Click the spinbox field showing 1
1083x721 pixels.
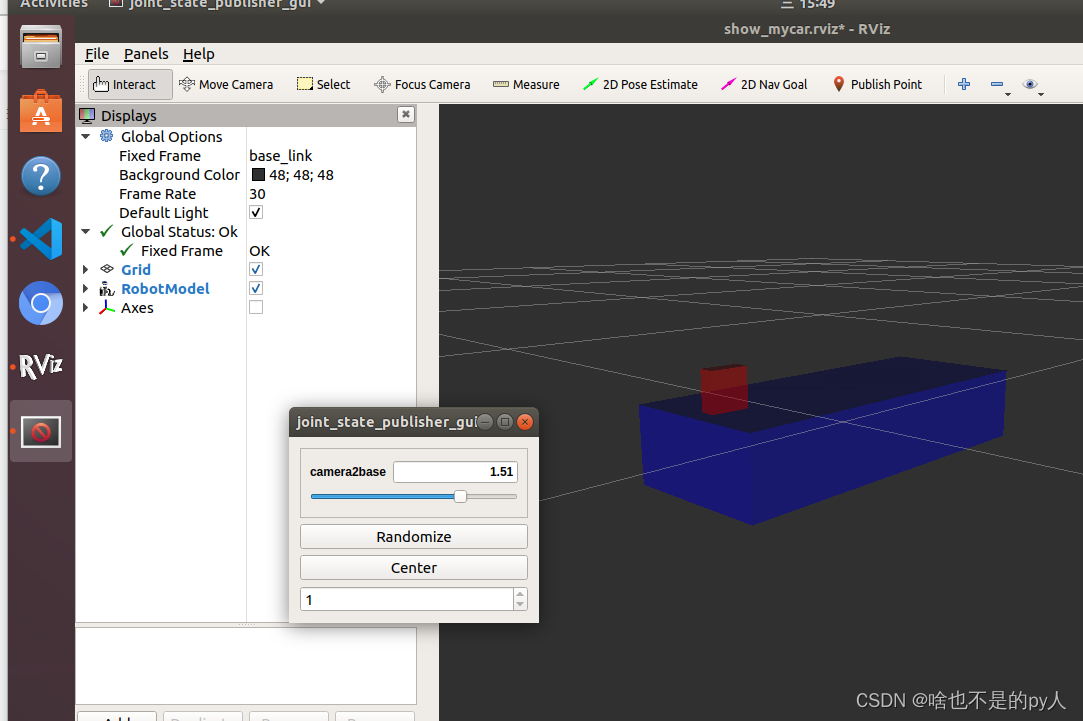click(407, 599)
